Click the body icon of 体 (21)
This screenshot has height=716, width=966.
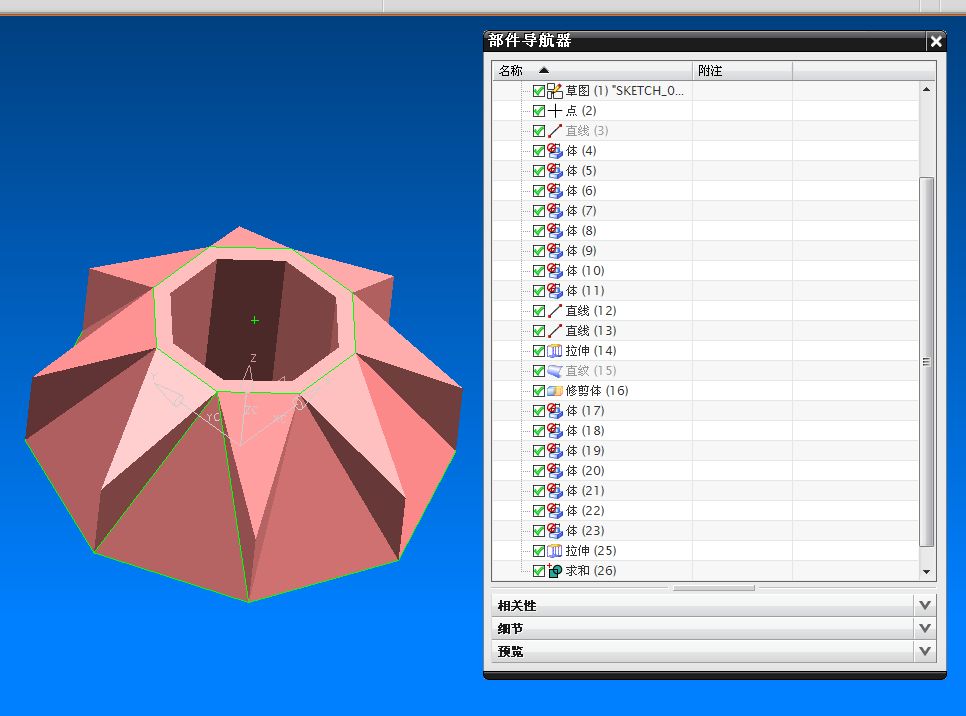[554, 491]
